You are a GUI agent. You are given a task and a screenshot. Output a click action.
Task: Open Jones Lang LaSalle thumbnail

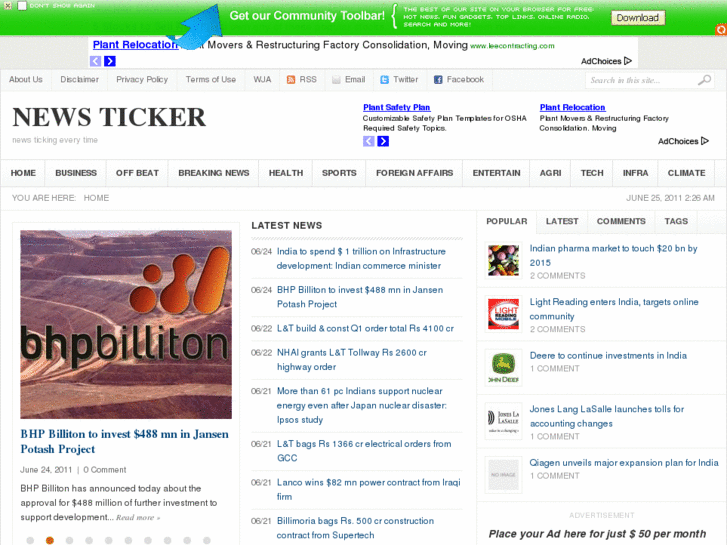tap(504, 421)
